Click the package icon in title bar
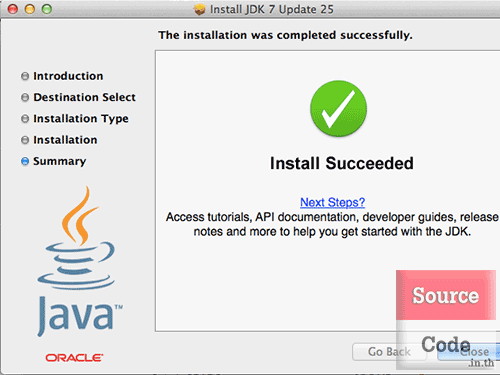This screenshot has height=375, width=500. coord(200,9)
